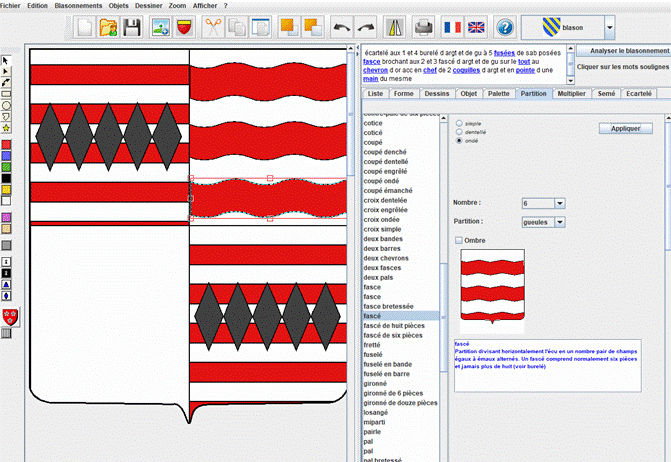Screen dimensions: 671x462
Task: Open the Blasonnements menu
Action: tap(77, 5)
